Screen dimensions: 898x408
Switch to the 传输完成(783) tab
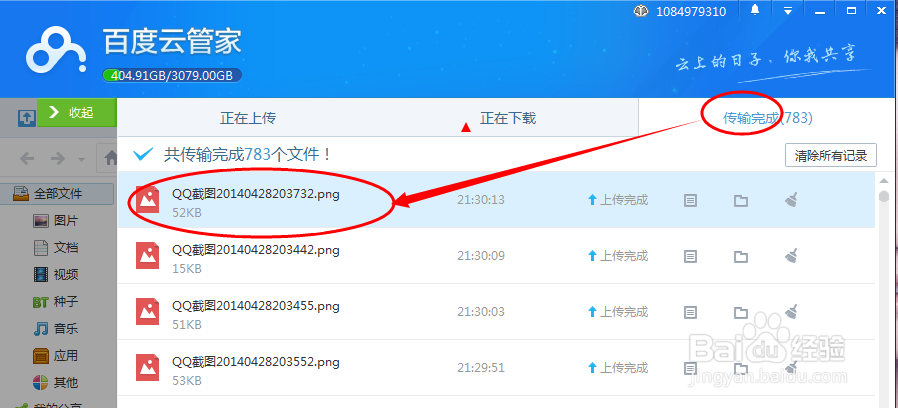tap(767, 118)
